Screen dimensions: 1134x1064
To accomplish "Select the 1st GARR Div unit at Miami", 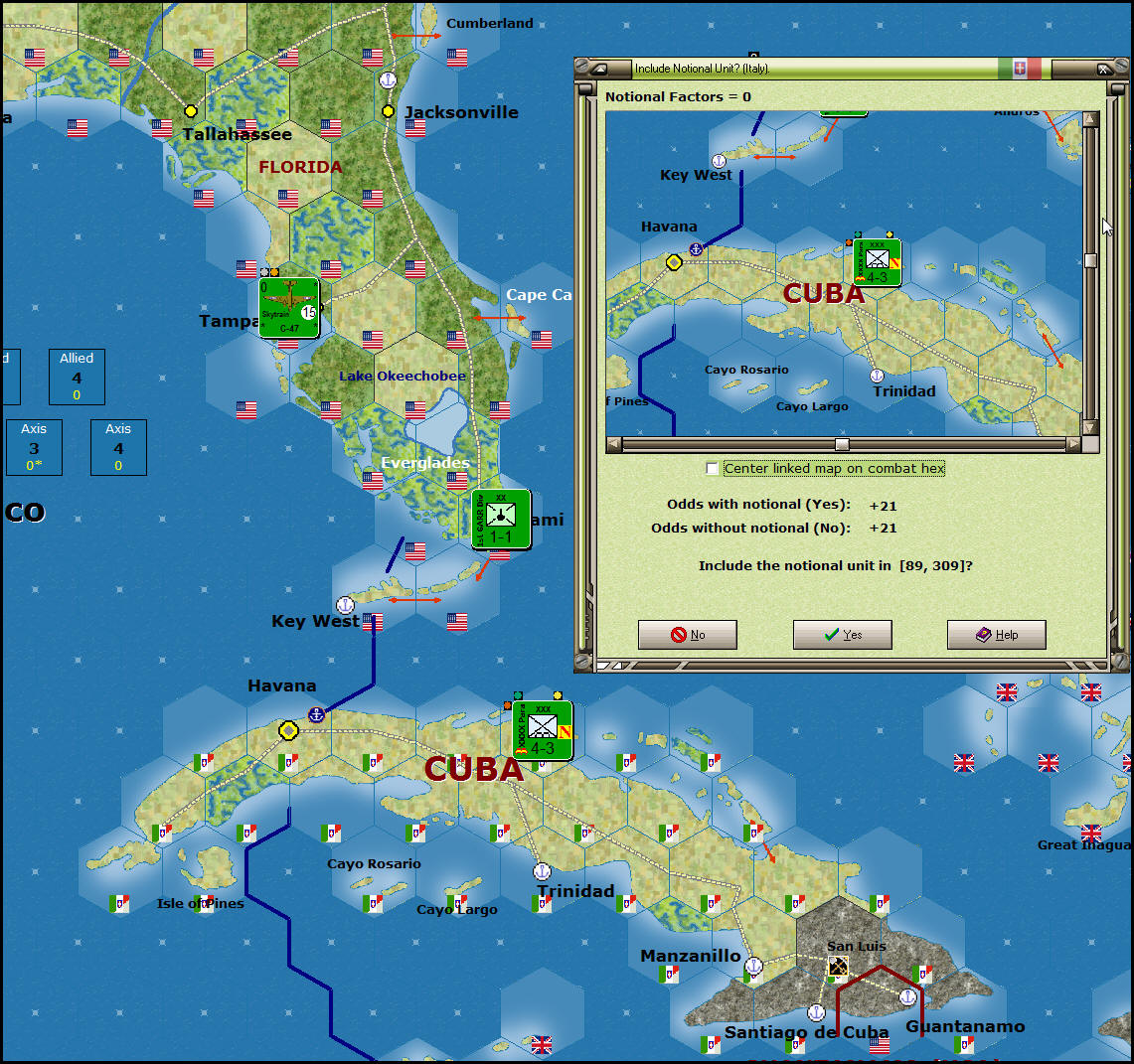I will coord(501,519).
